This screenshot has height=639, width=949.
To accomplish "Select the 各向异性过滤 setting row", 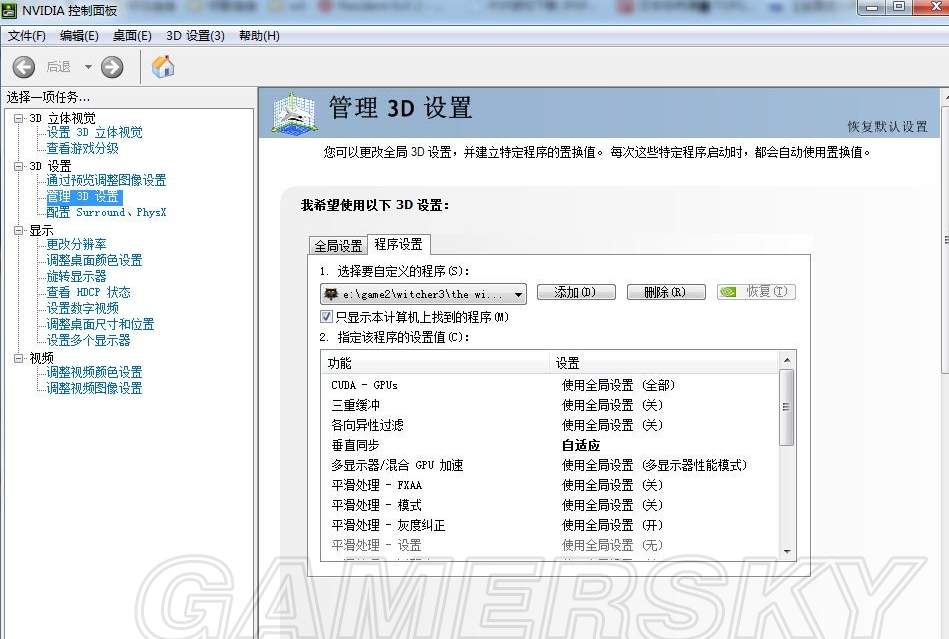I will click(x=550, y=425).
